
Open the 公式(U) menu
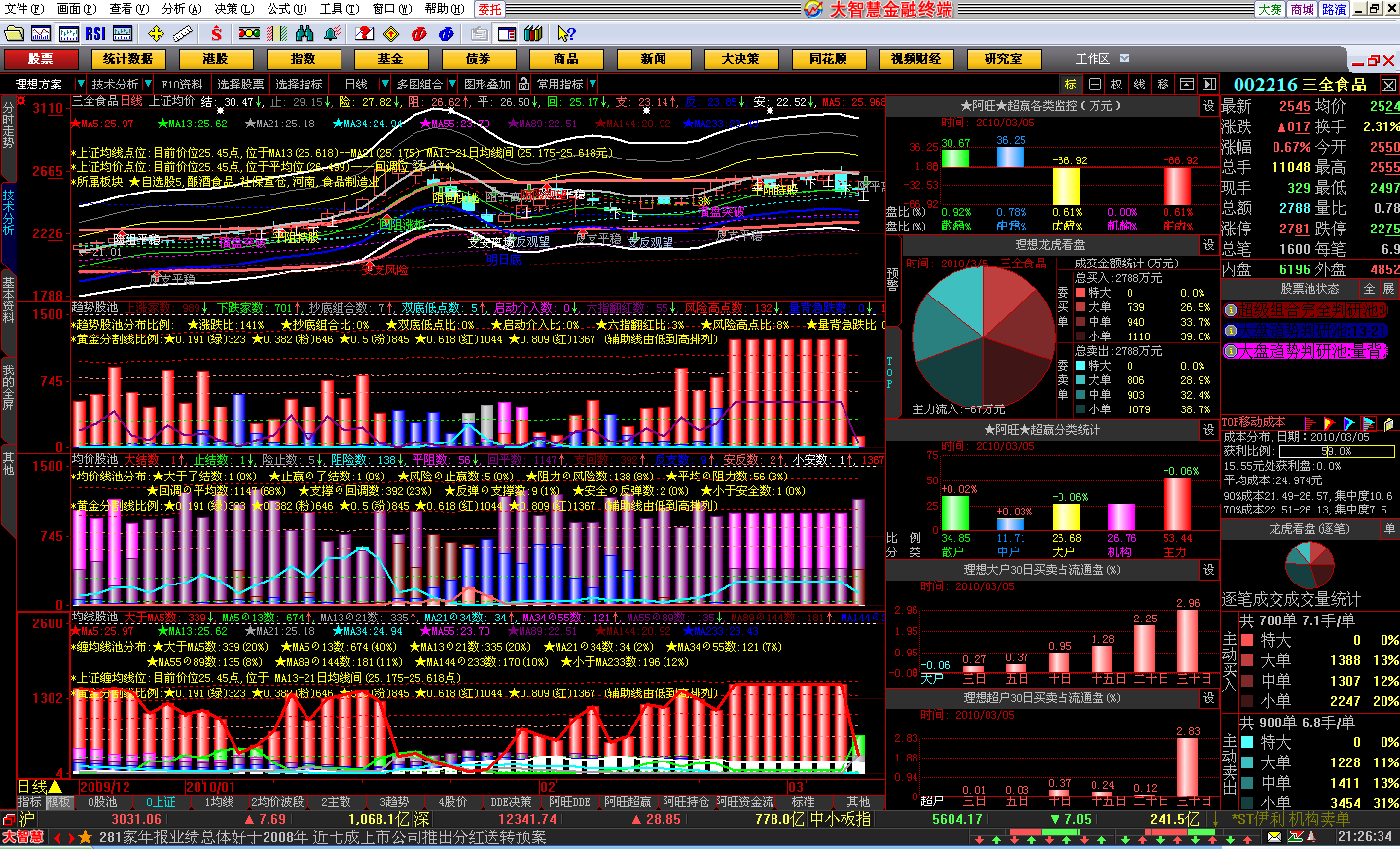click(x=286, y=9)
